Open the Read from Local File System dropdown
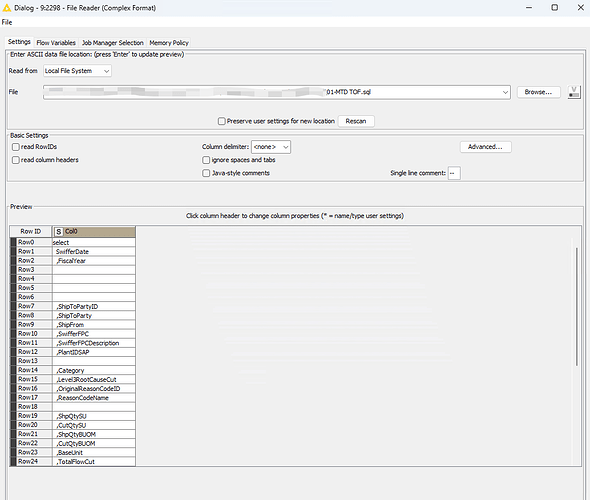This screenshot has height=500, width=590. (x=77, y=71)
